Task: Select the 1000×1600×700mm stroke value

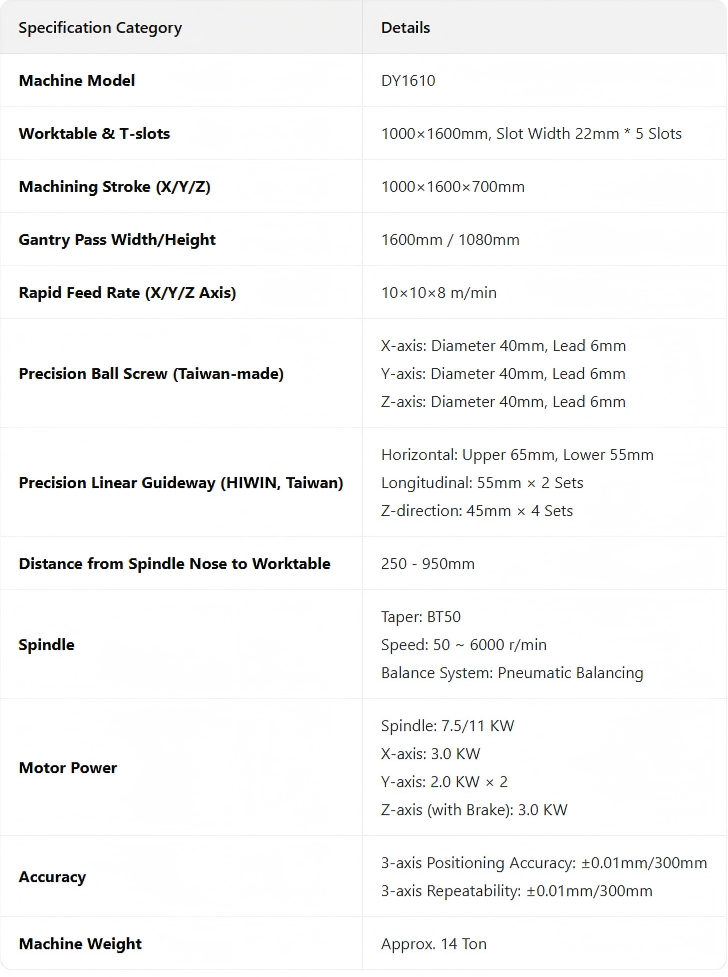Action: [452, 187]
